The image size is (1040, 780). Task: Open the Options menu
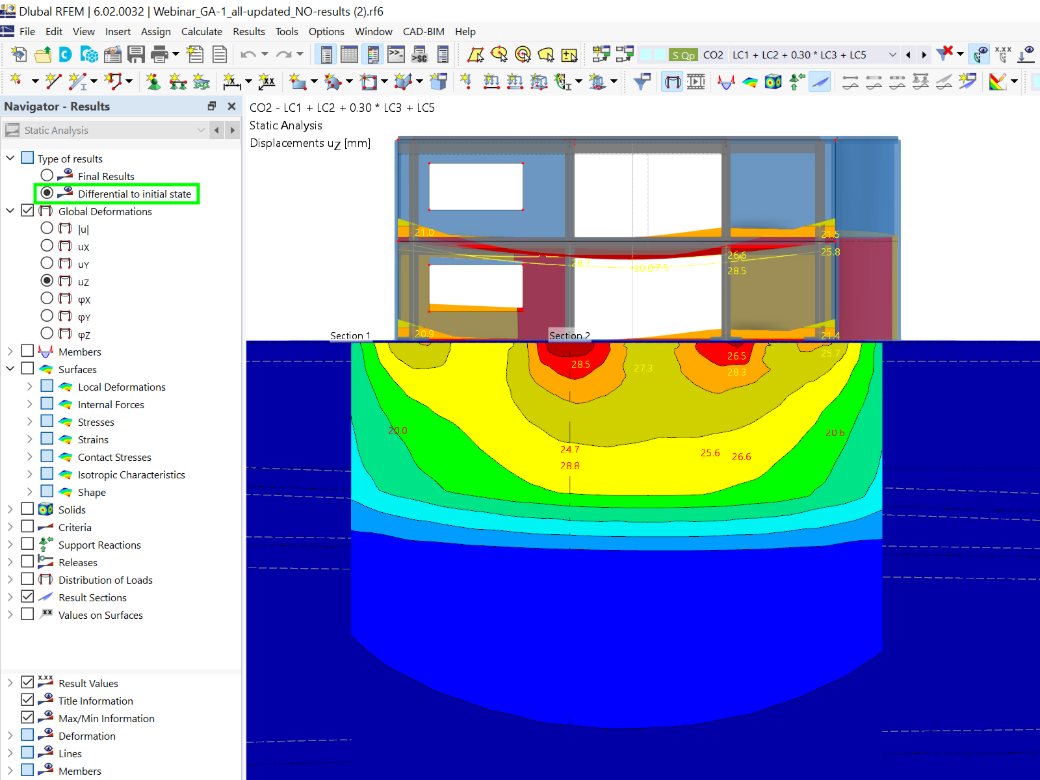pyautogui.click(x=326, y=31)
